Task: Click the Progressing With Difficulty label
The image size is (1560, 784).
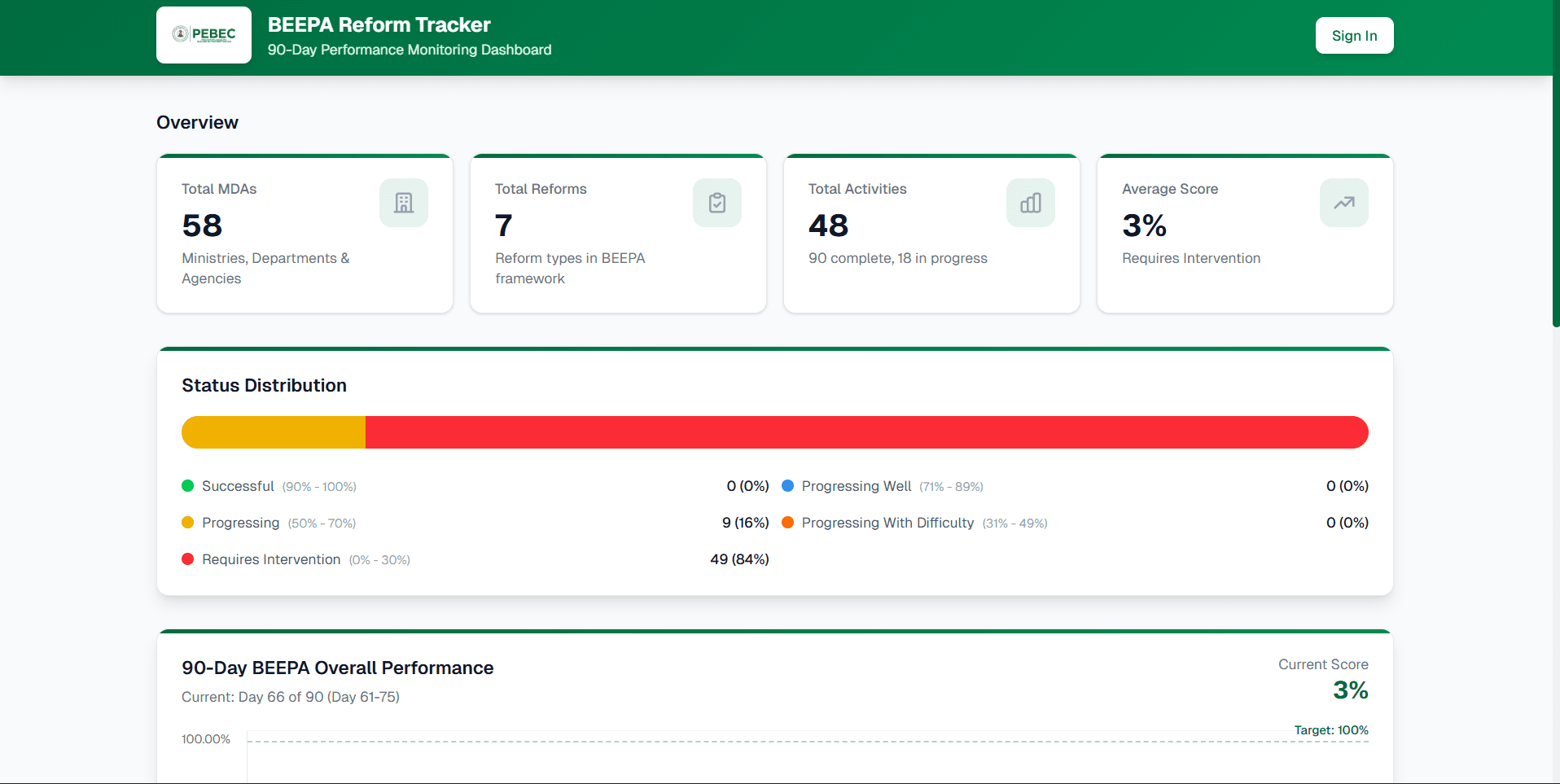Action: (x=887, y=523)
